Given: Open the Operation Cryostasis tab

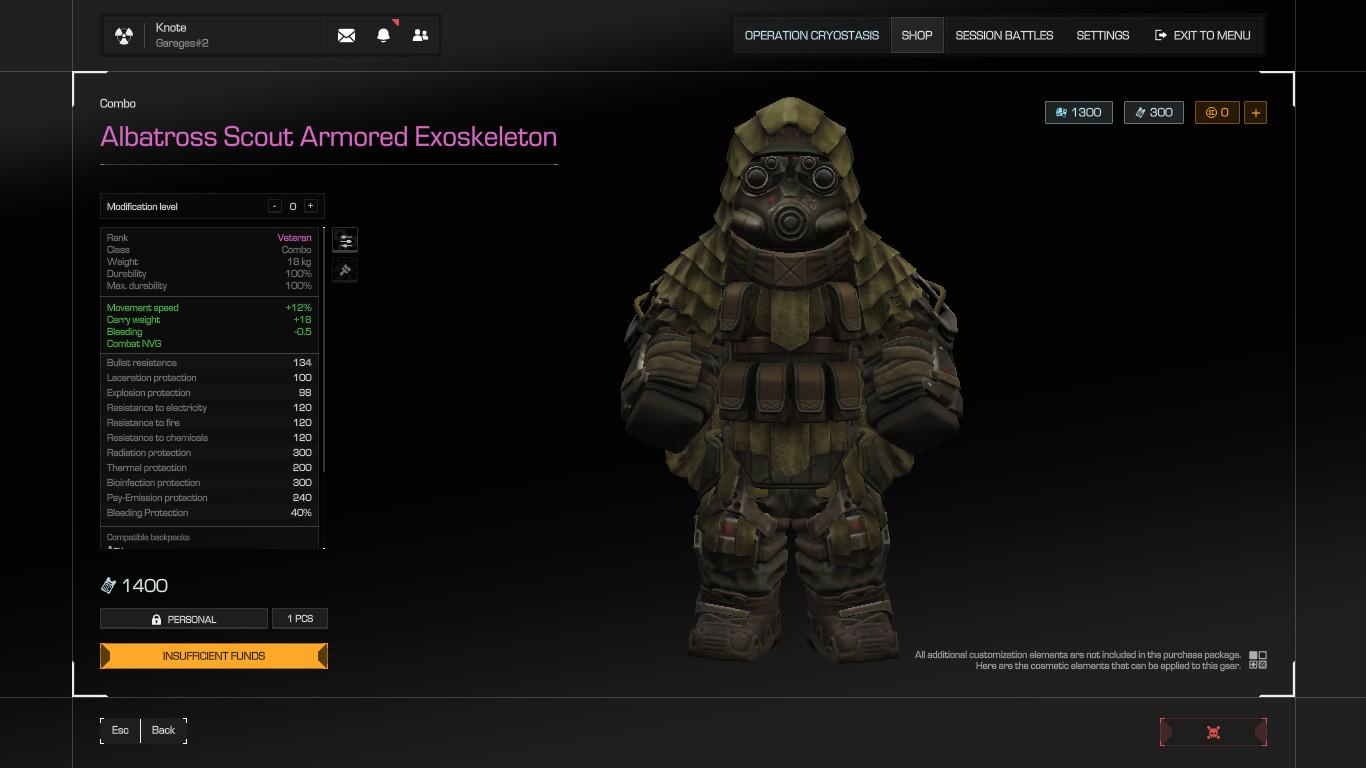Looking at the screenshot, I should 812,35.
